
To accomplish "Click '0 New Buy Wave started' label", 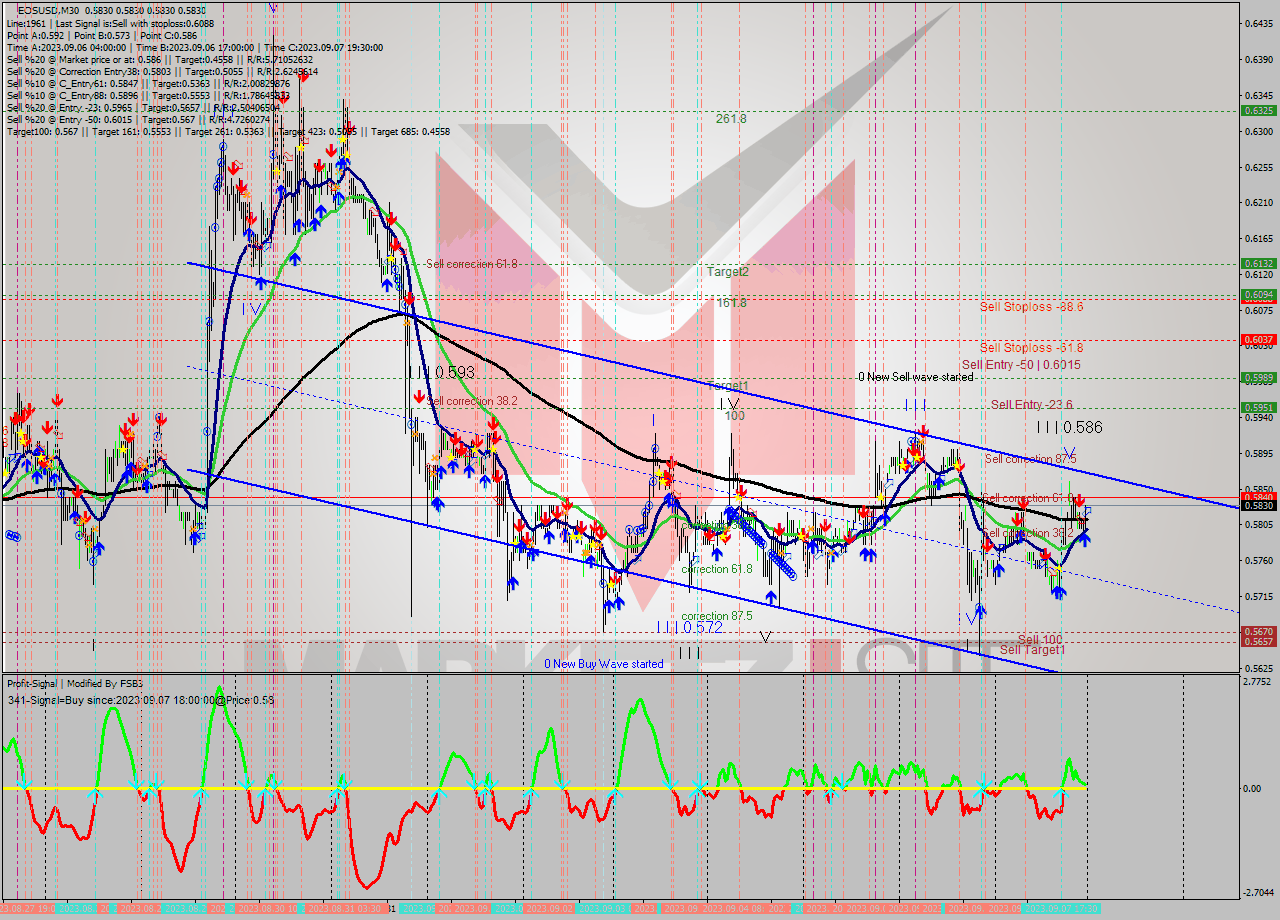I will (603, 664).
